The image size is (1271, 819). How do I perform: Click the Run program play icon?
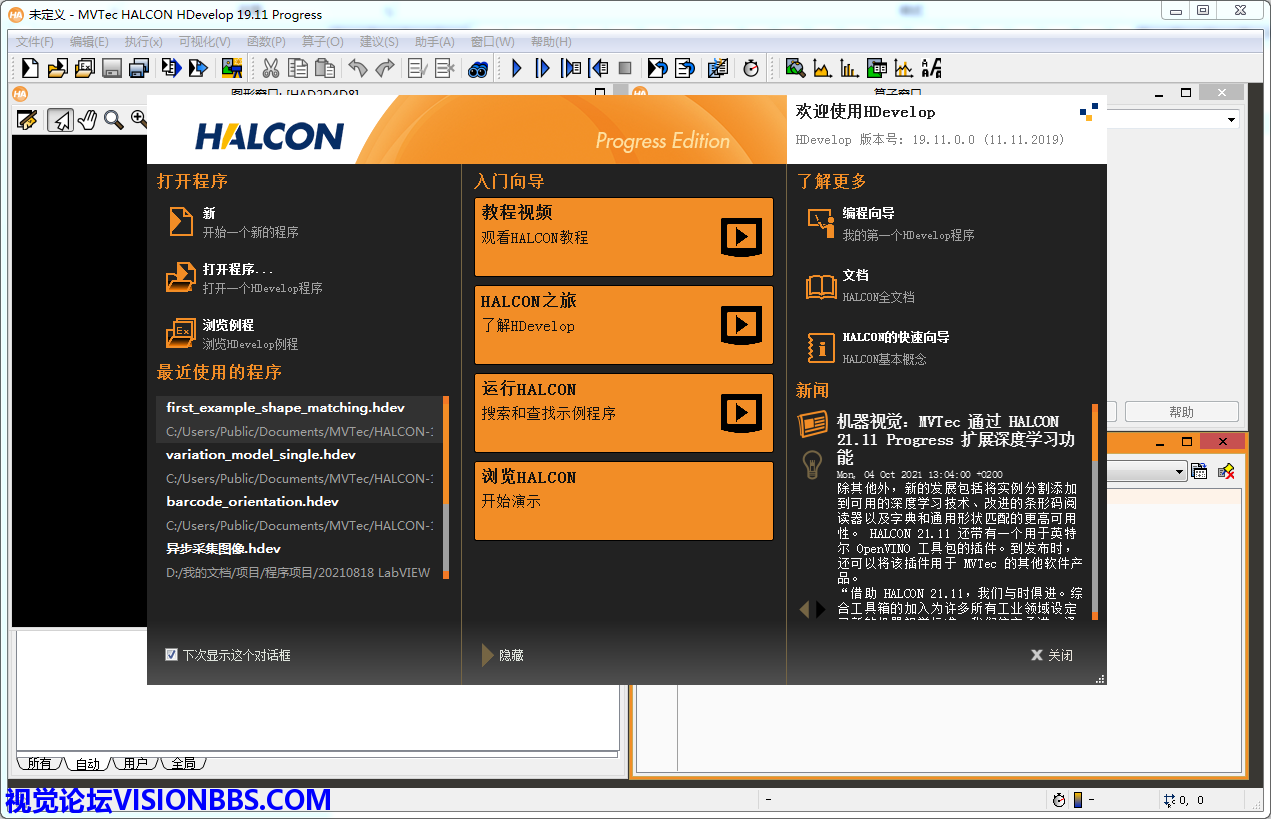point(516,68)
